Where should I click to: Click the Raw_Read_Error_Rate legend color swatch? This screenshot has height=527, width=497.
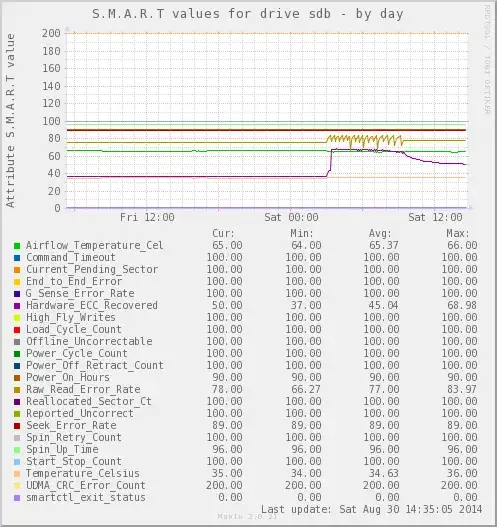coord(17,390)
